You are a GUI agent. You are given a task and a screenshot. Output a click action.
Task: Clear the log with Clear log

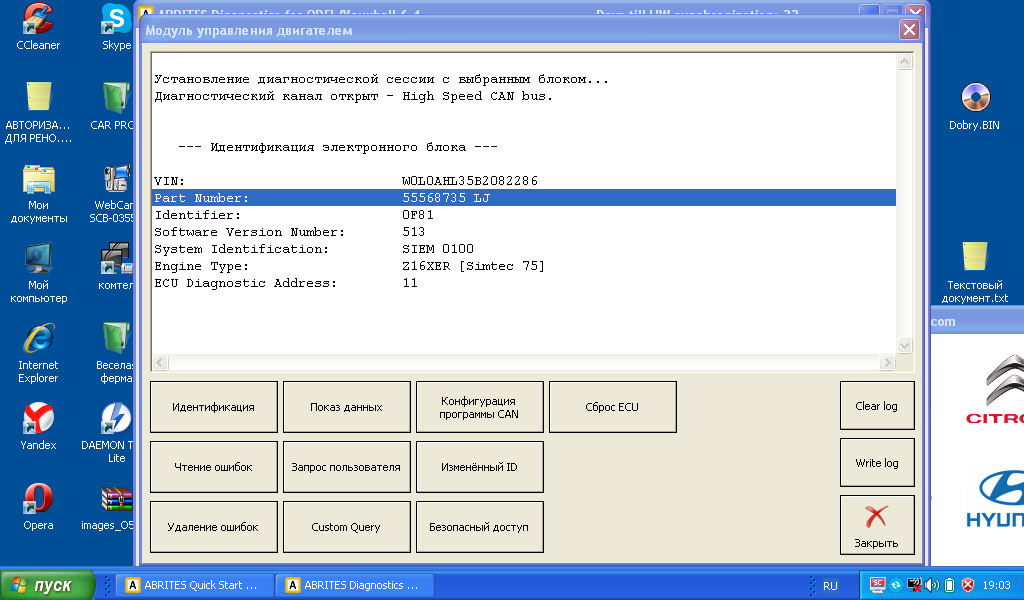877,405
